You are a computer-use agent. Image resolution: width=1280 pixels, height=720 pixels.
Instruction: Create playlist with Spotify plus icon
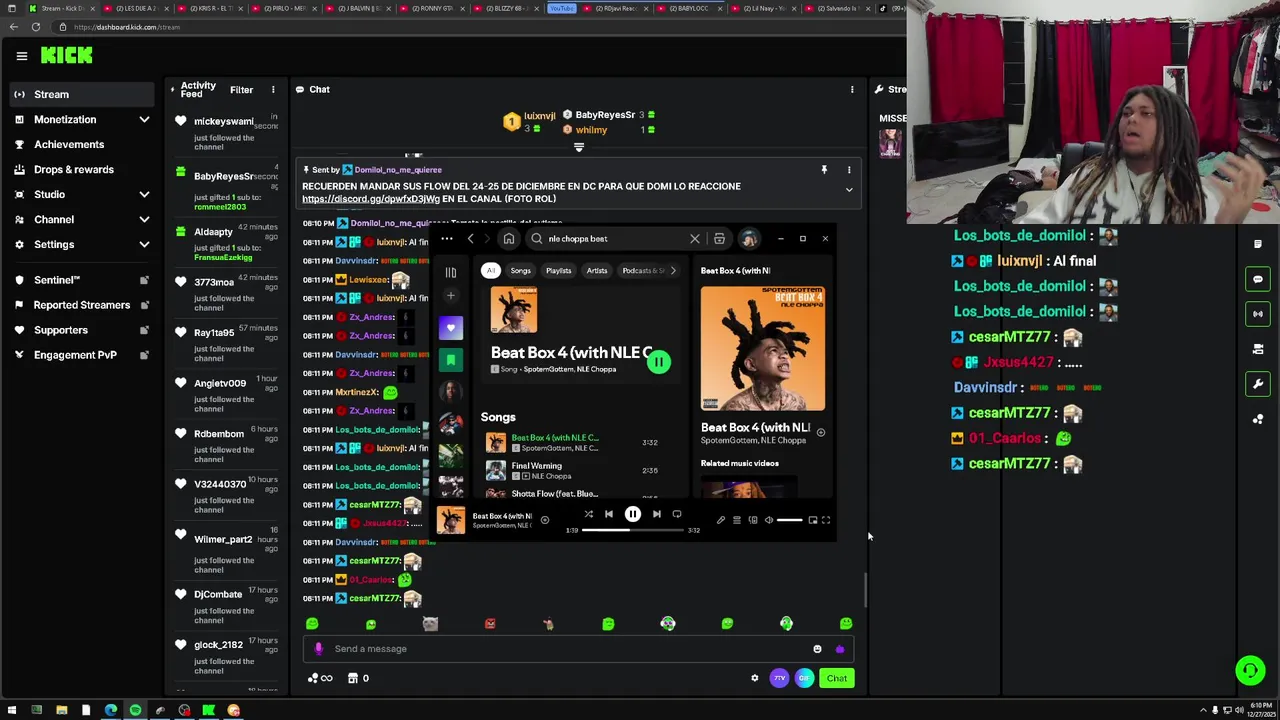[x=451, y=296]
